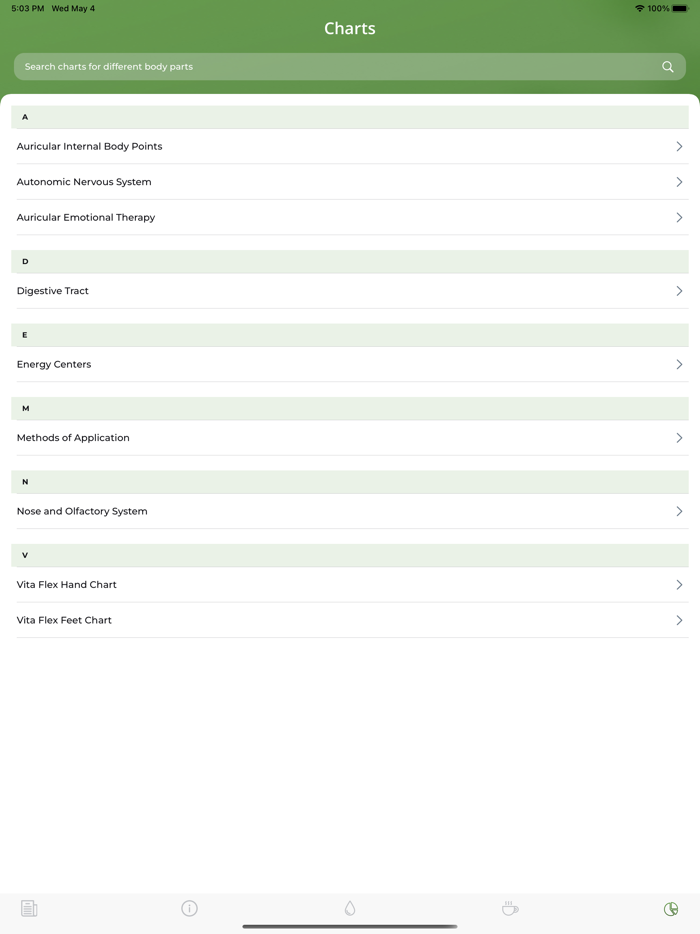Switch to the oil droplet tab
This screenshot has width=700, height=934.
coord(350,908)
